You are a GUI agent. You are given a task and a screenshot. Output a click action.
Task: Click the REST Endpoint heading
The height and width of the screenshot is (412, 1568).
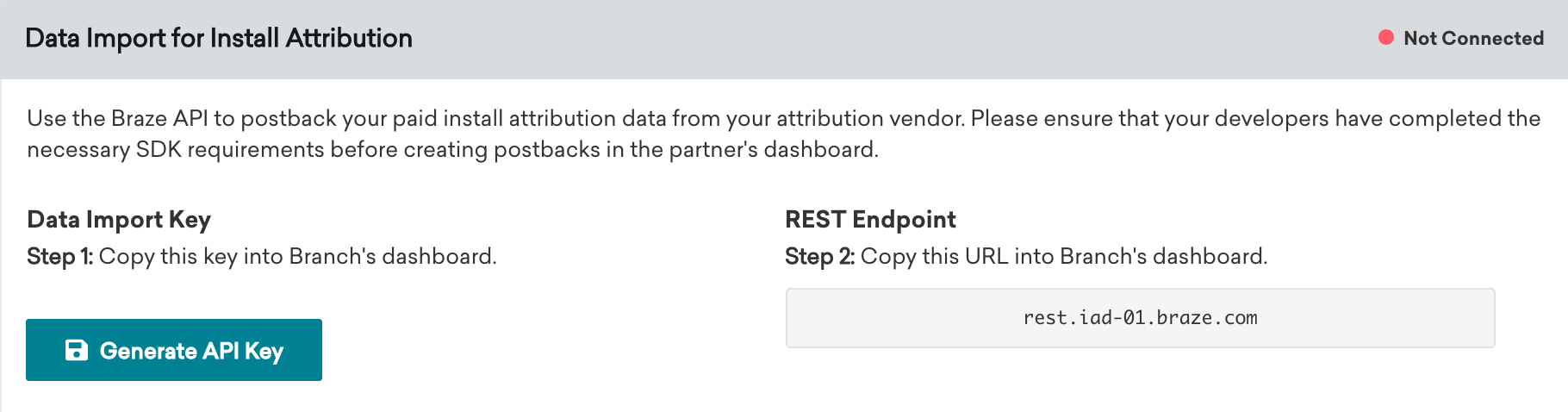[870, 220]
